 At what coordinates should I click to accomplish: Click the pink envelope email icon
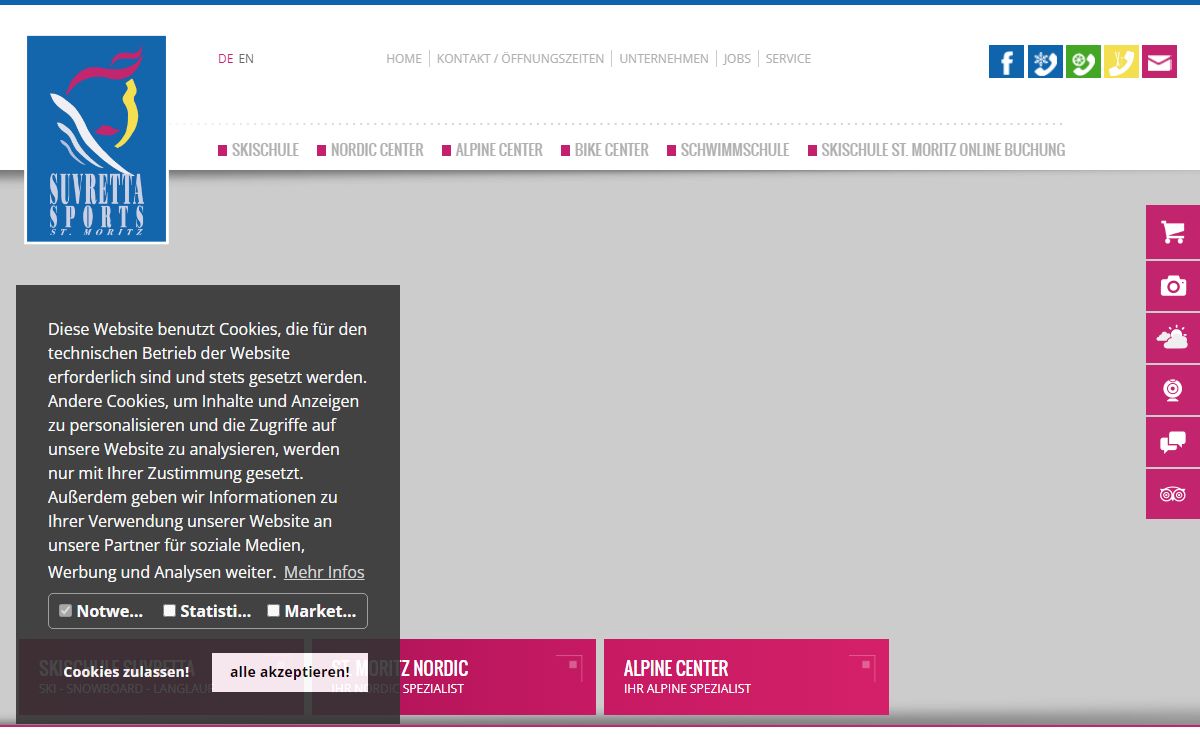[x=1159, y=62]
